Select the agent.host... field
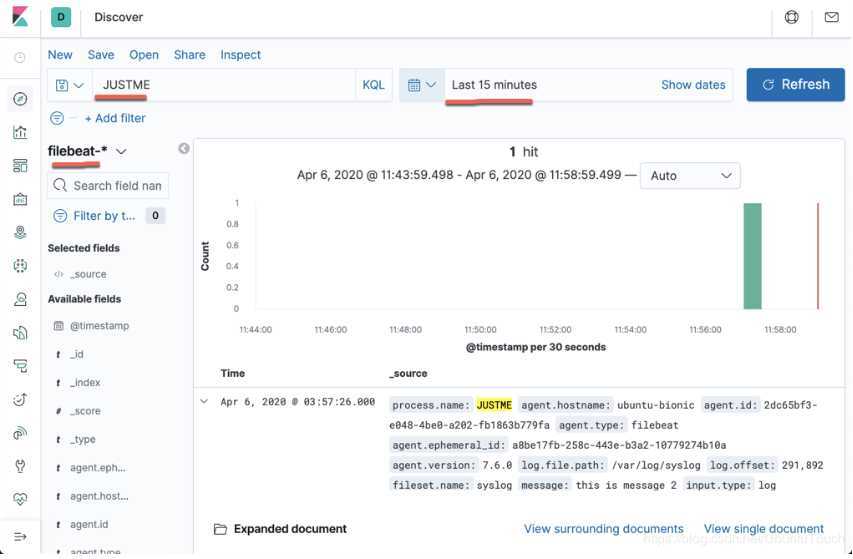 [100, 496]
